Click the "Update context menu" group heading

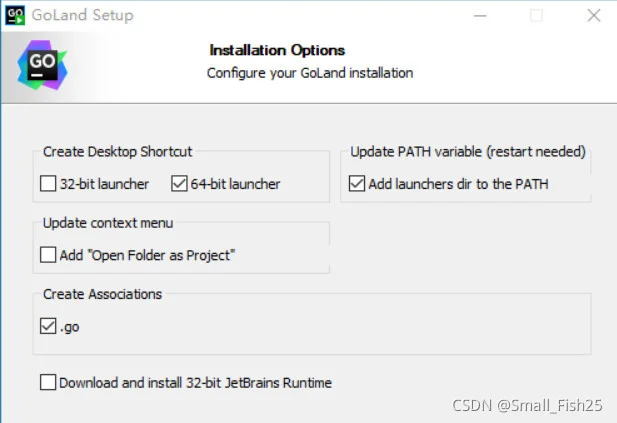coord(108,223)
